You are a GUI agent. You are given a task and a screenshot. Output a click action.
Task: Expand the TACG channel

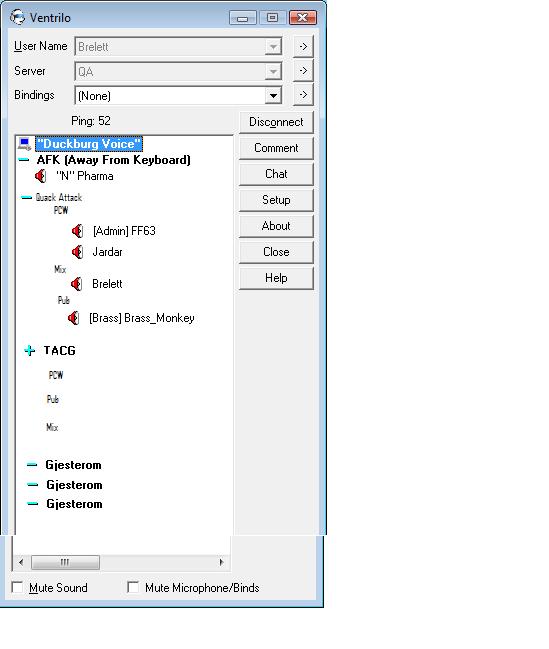click(x=29, y=351)
